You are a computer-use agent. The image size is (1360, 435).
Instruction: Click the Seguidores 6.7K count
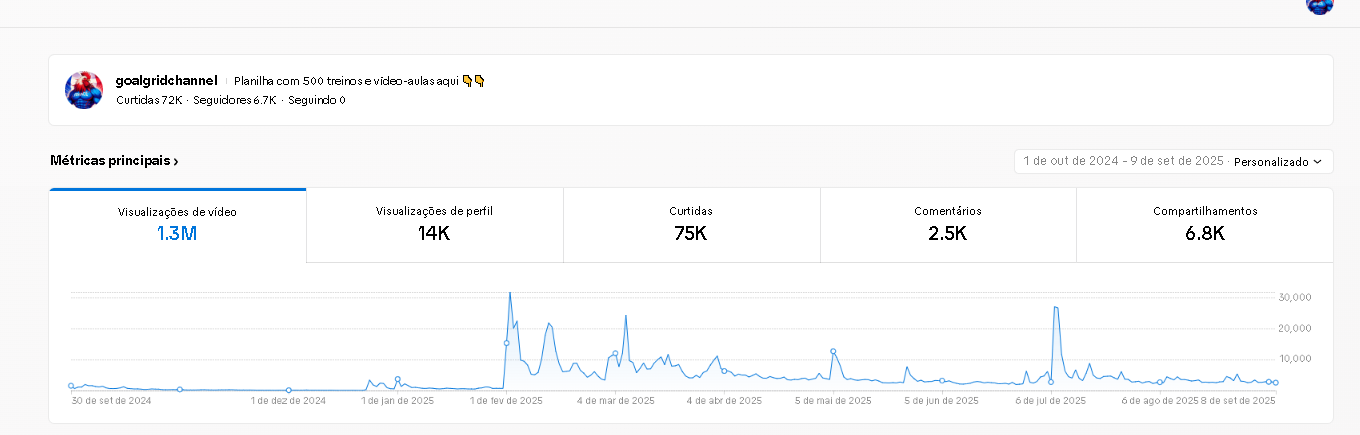click(234, 100)
